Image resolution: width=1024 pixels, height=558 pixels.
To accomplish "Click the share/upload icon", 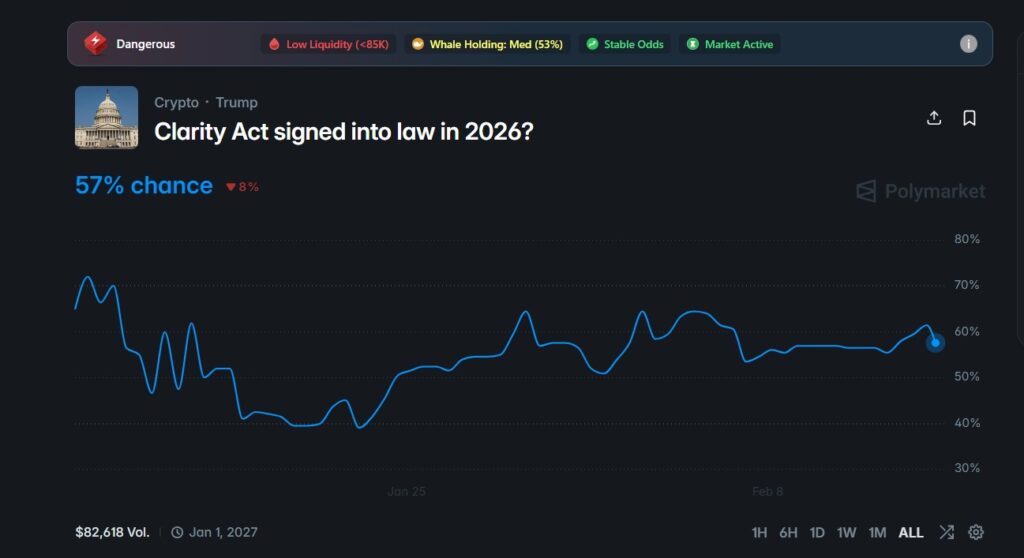I will pos(934,118).
